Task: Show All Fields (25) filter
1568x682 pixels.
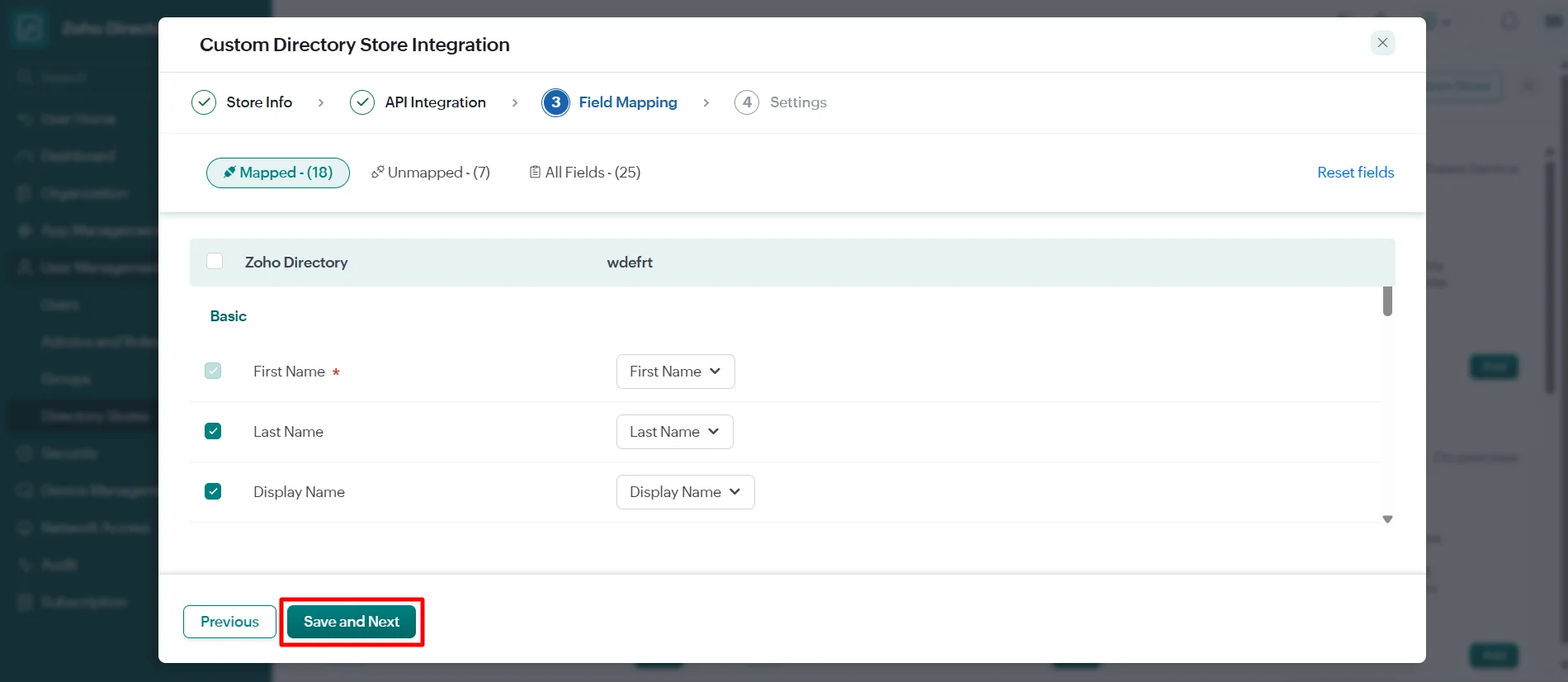Action: [x=585, y=173]
